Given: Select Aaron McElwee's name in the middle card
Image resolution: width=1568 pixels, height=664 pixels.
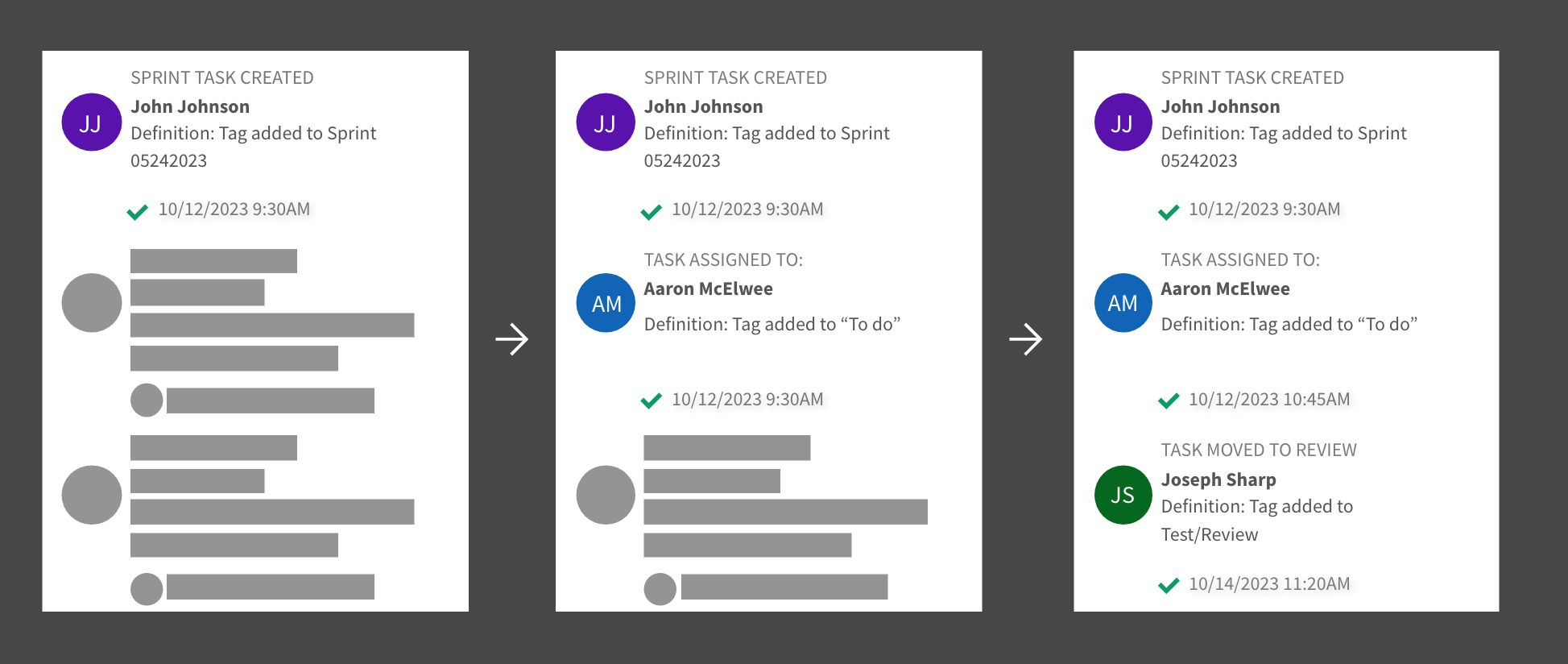Looking at the screenshot, I should 708,288.
